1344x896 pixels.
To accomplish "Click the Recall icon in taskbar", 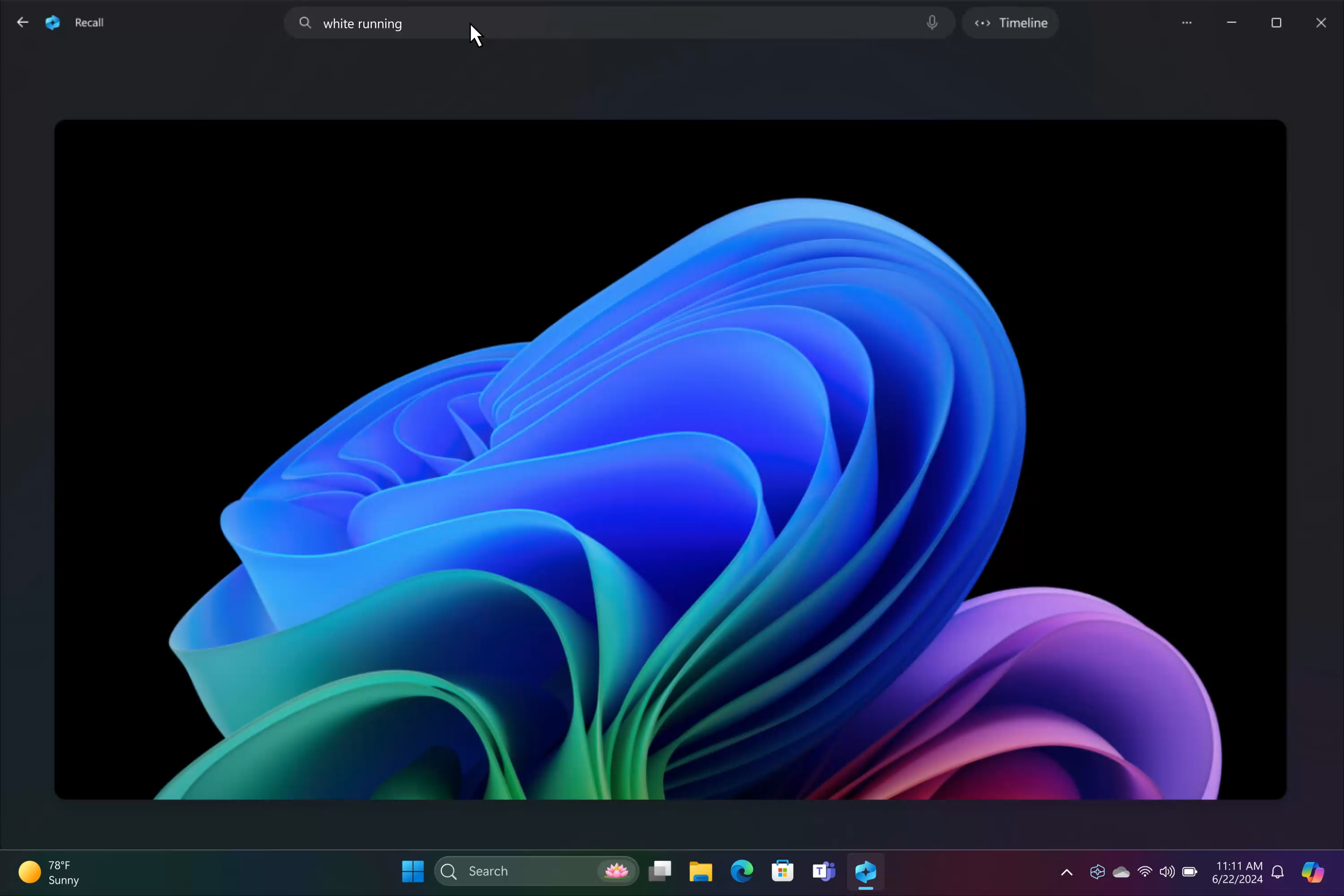I will click(865, 871).
